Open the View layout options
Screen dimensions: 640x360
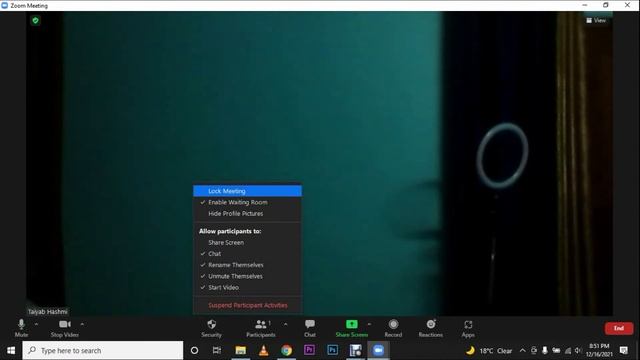(x=596, y=20)
